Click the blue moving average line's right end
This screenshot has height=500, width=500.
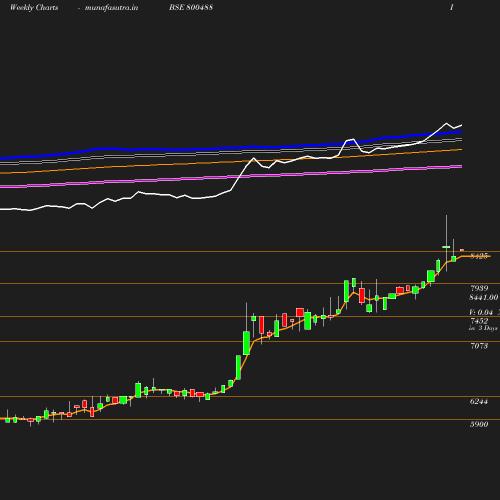460,132
